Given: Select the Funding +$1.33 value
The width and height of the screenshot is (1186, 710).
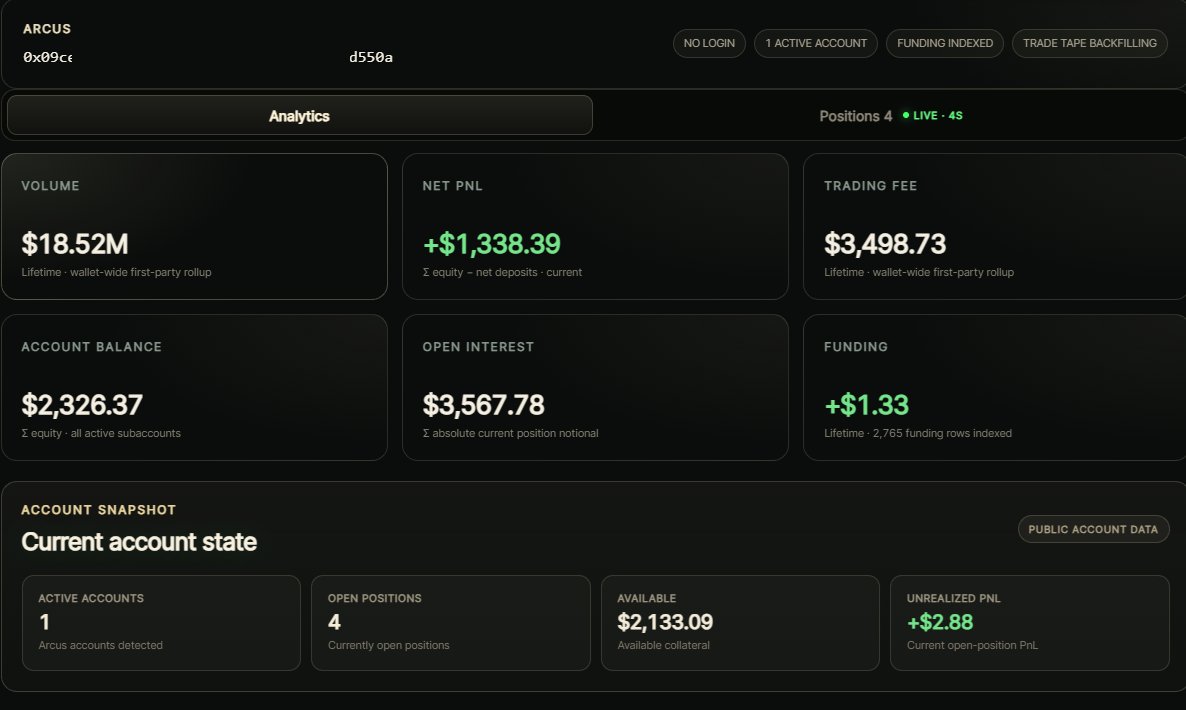Looking at the screenshot, I should point(866,405).
